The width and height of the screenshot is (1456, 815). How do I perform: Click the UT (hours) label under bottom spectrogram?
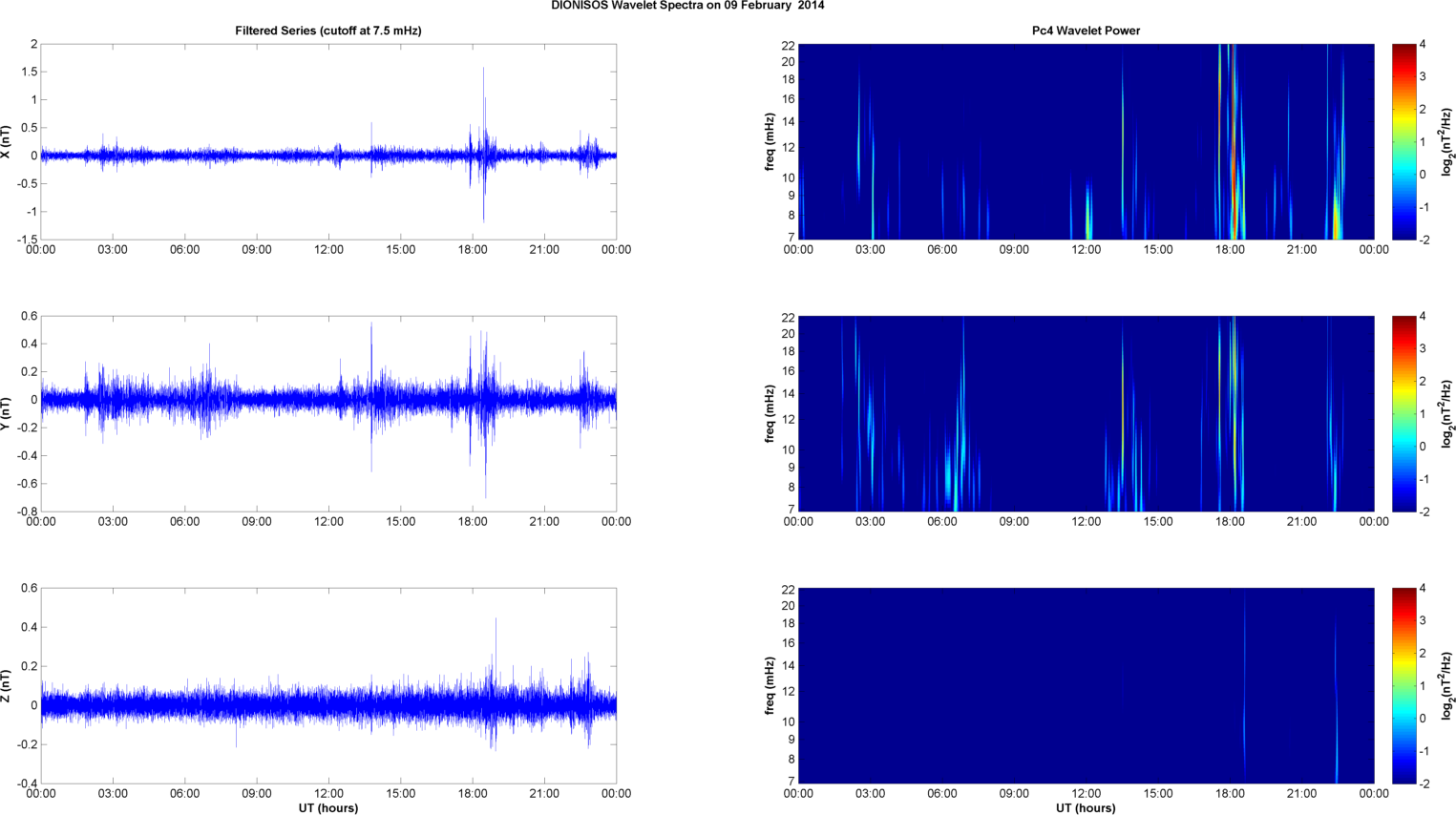1086,807
